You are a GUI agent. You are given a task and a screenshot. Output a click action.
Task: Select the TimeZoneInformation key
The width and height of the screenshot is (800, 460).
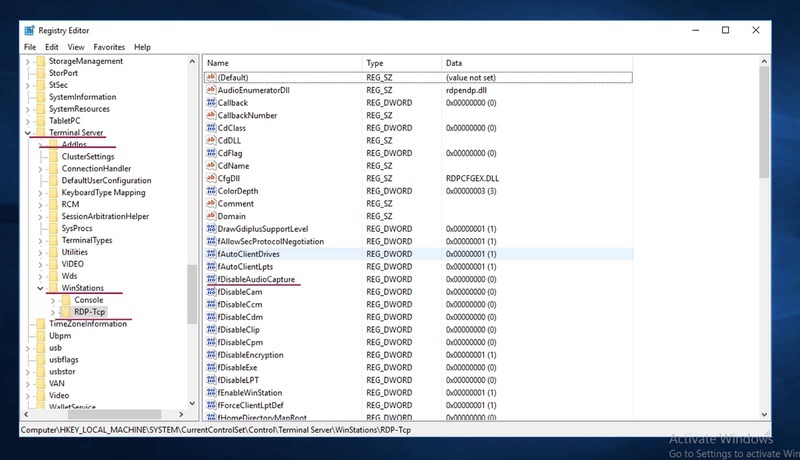pyautogui.click(x=88, y=324)
